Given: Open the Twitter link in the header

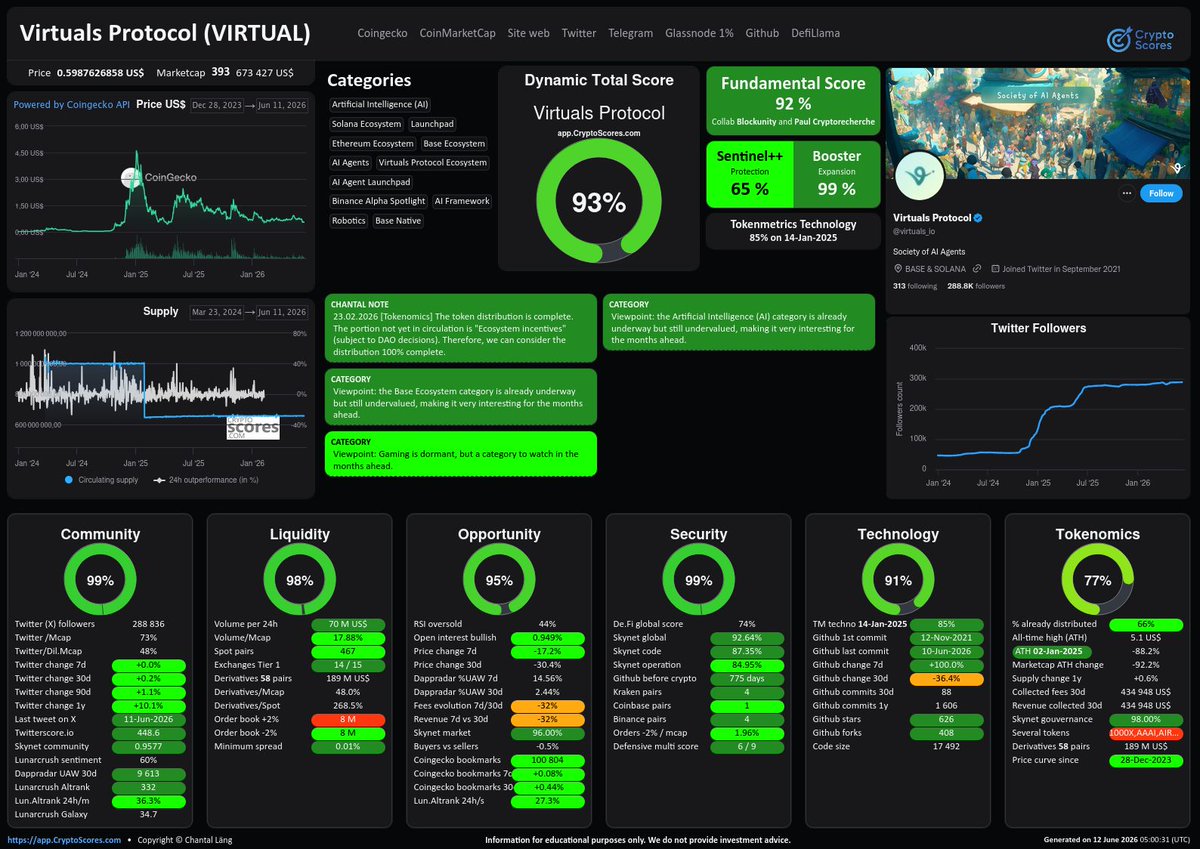Looking at the screenshot, I should (x=579, y=33).
